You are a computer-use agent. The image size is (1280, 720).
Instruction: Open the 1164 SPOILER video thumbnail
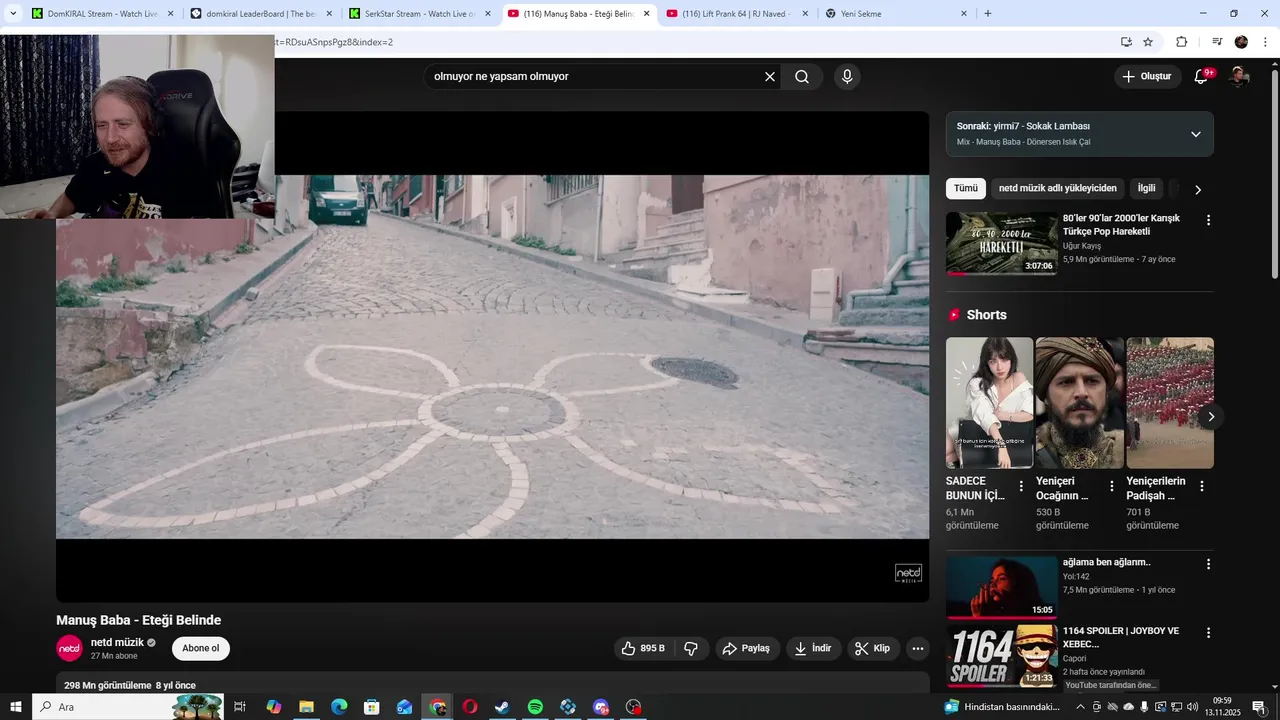point(1002,656)
